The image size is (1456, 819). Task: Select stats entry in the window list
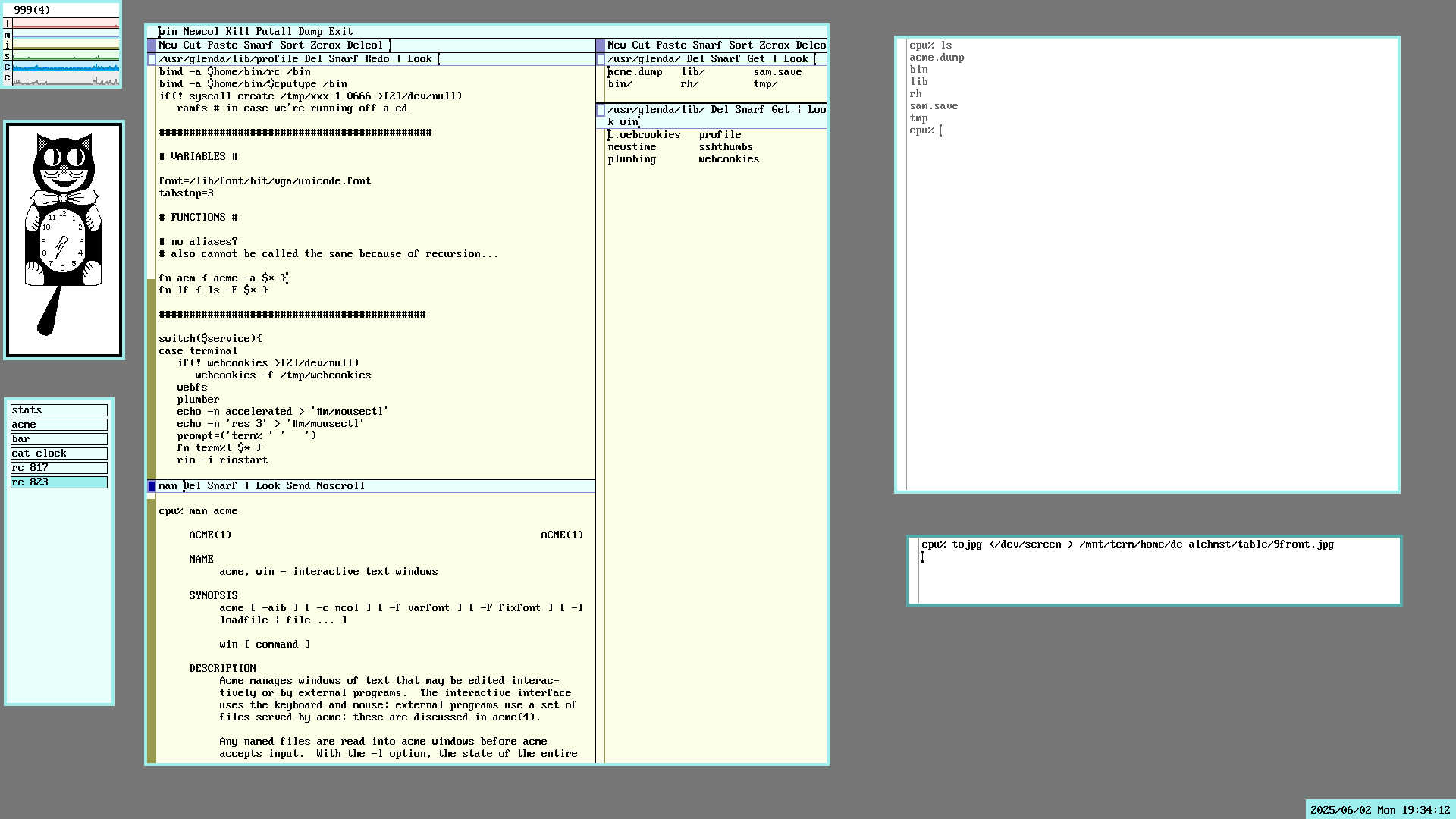(x=58, y=410)
